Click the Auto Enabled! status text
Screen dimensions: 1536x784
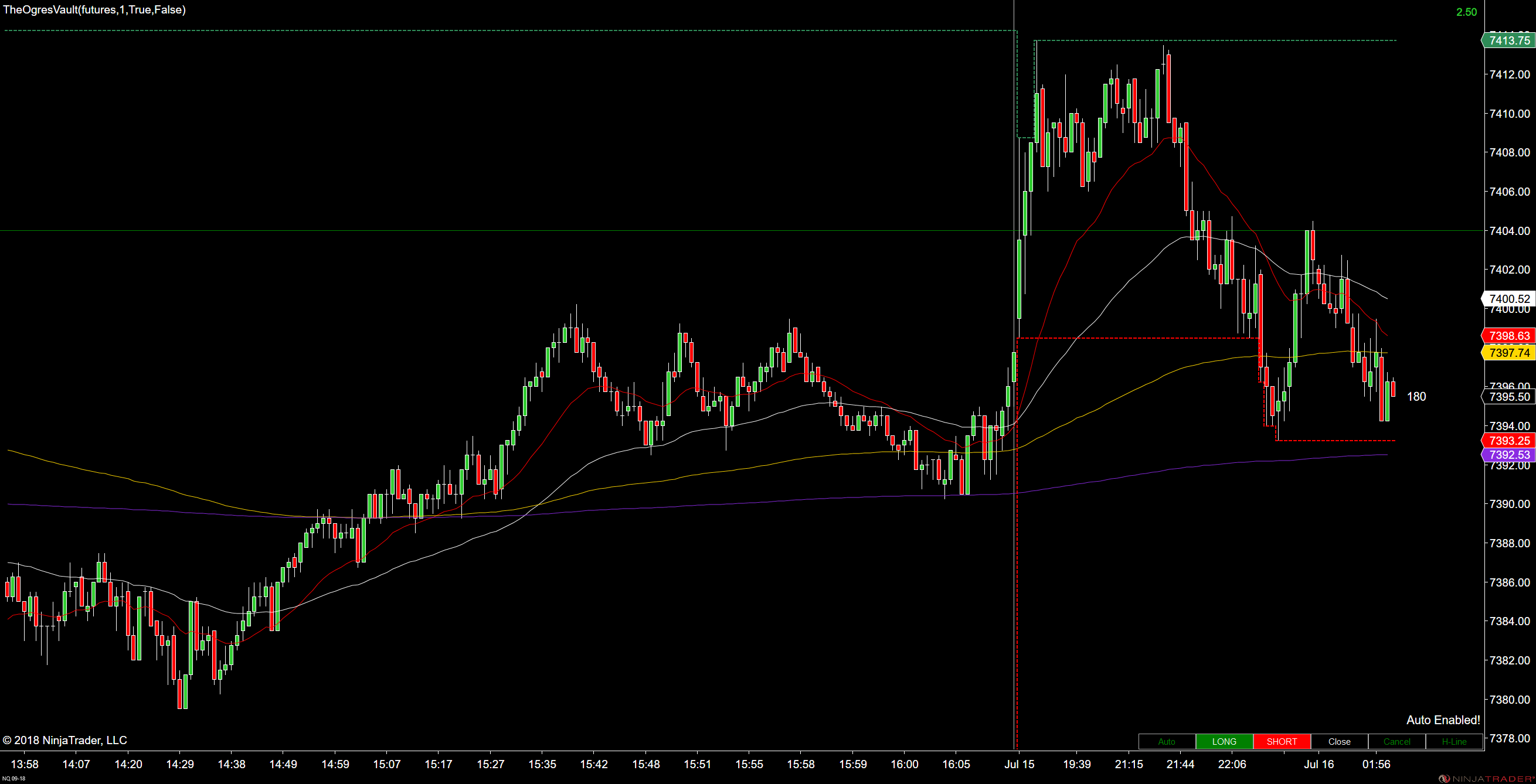click(x=1443, y=720)
